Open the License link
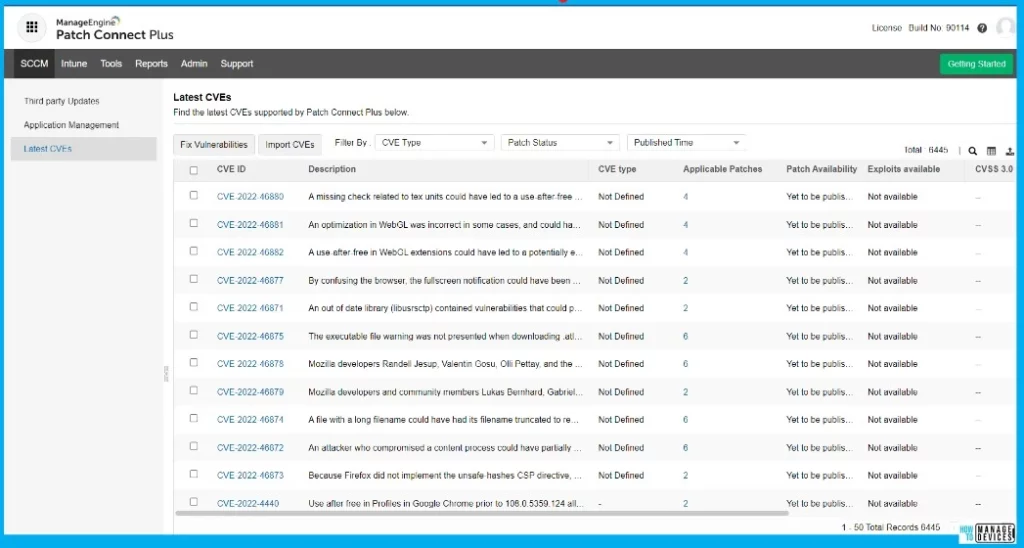This screenshot has height=548, width=1024. pyautogui.click(x=886, y=28)
